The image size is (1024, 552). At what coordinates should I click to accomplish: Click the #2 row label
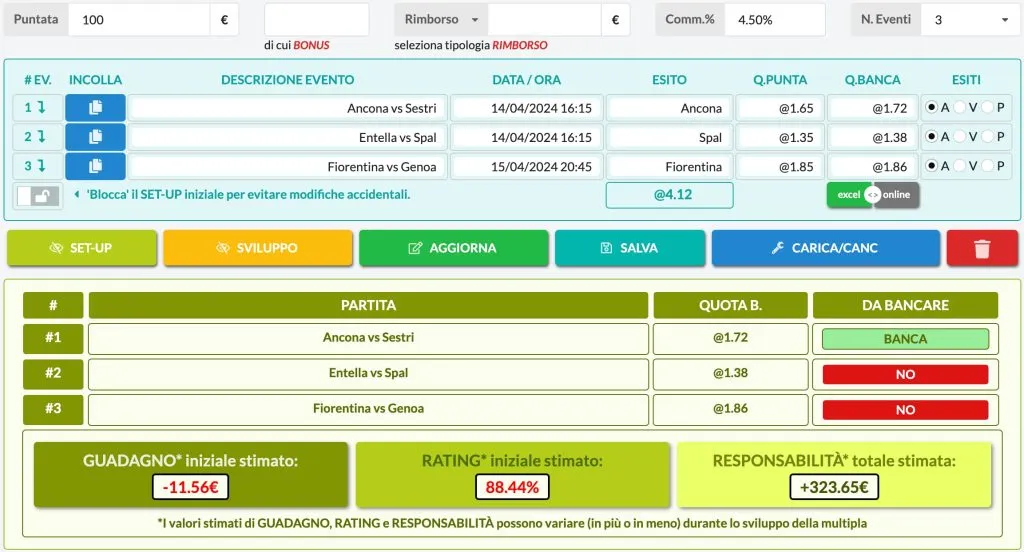click(53, 374)
